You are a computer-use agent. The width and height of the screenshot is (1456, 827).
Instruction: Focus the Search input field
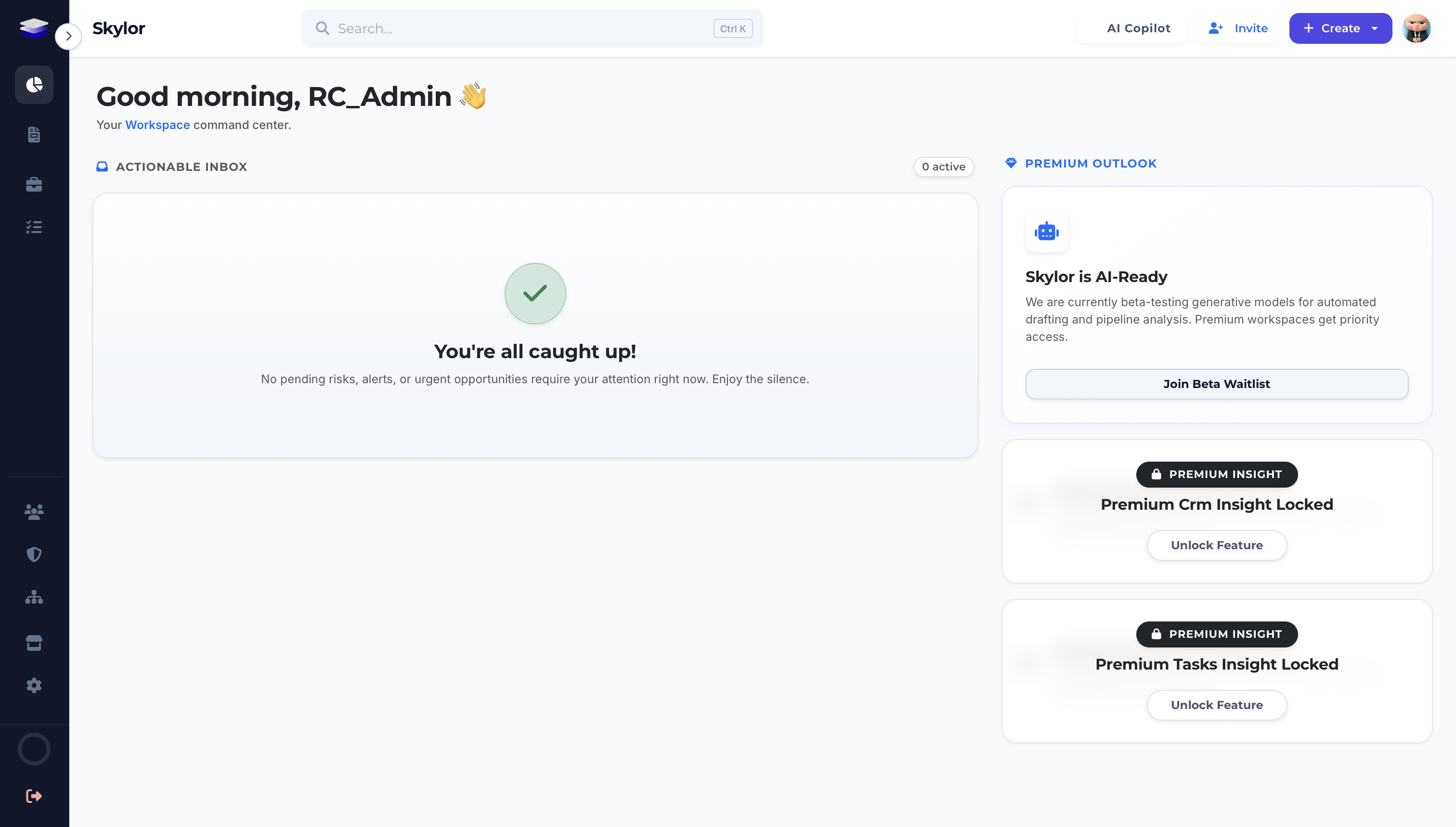point(532,28)
